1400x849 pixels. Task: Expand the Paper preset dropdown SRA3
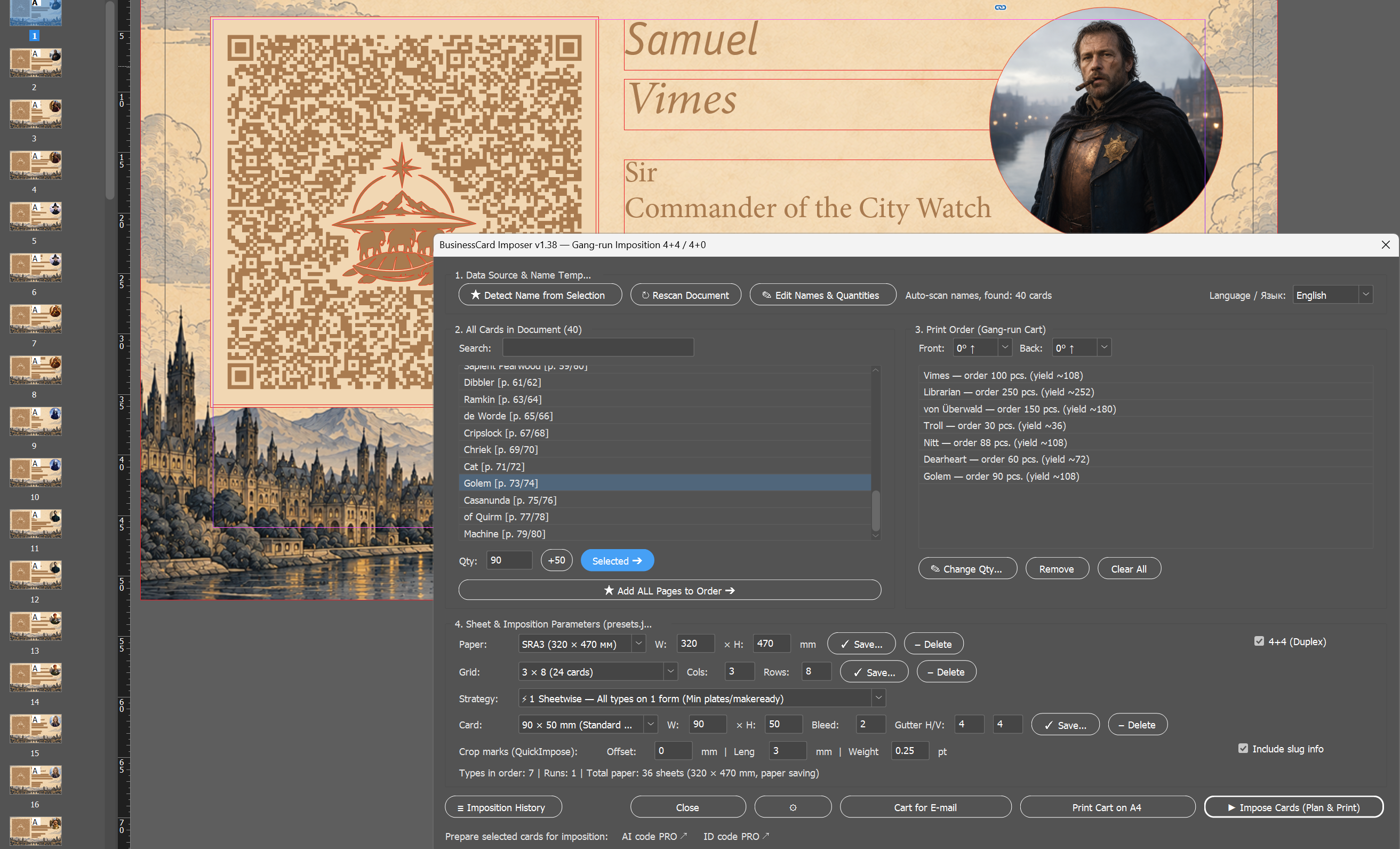[x=582, y=644]
